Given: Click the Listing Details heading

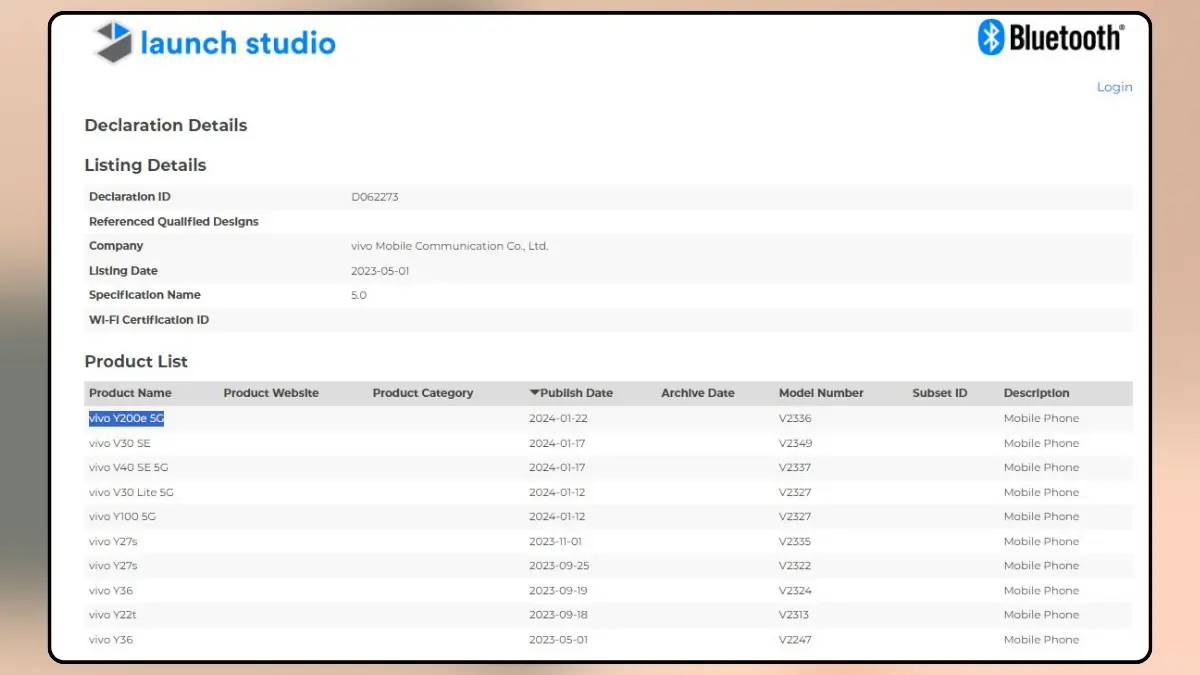Looking at the screenshot, I should click(x=145, y=165).
